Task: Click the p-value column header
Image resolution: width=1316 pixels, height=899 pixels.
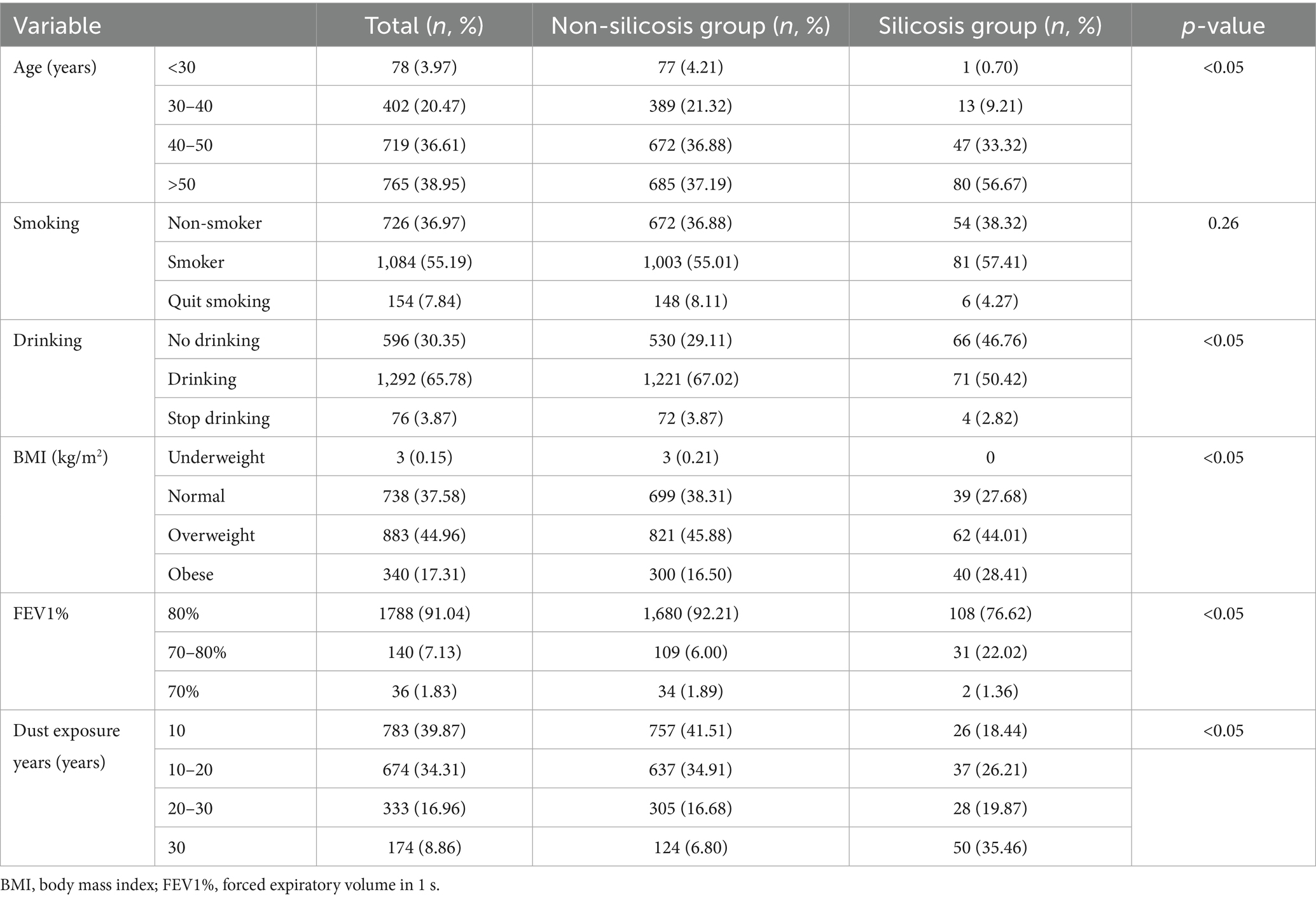Action: (1222, 25)
